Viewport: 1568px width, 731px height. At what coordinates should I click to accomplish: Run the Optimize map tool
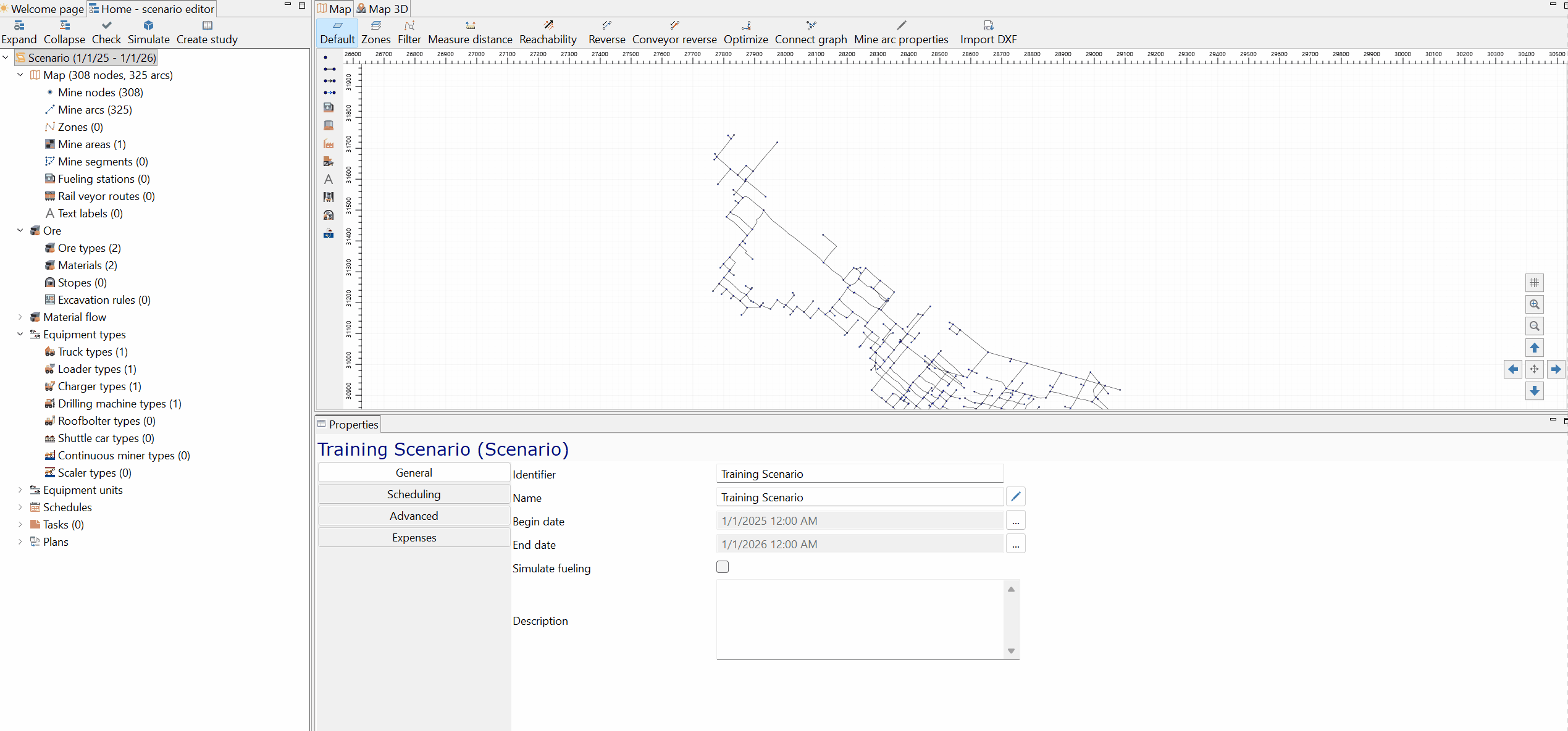(x=745, y=32)
